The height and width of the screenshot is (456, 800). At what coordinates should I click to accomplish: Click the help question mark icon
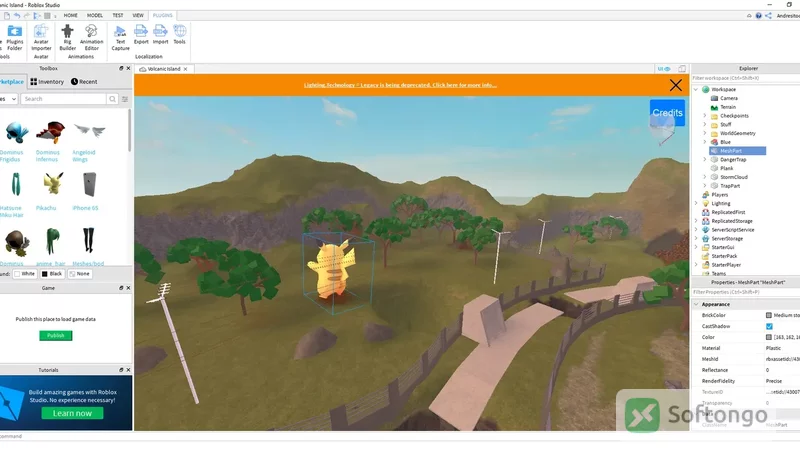[x=759, y=16]
